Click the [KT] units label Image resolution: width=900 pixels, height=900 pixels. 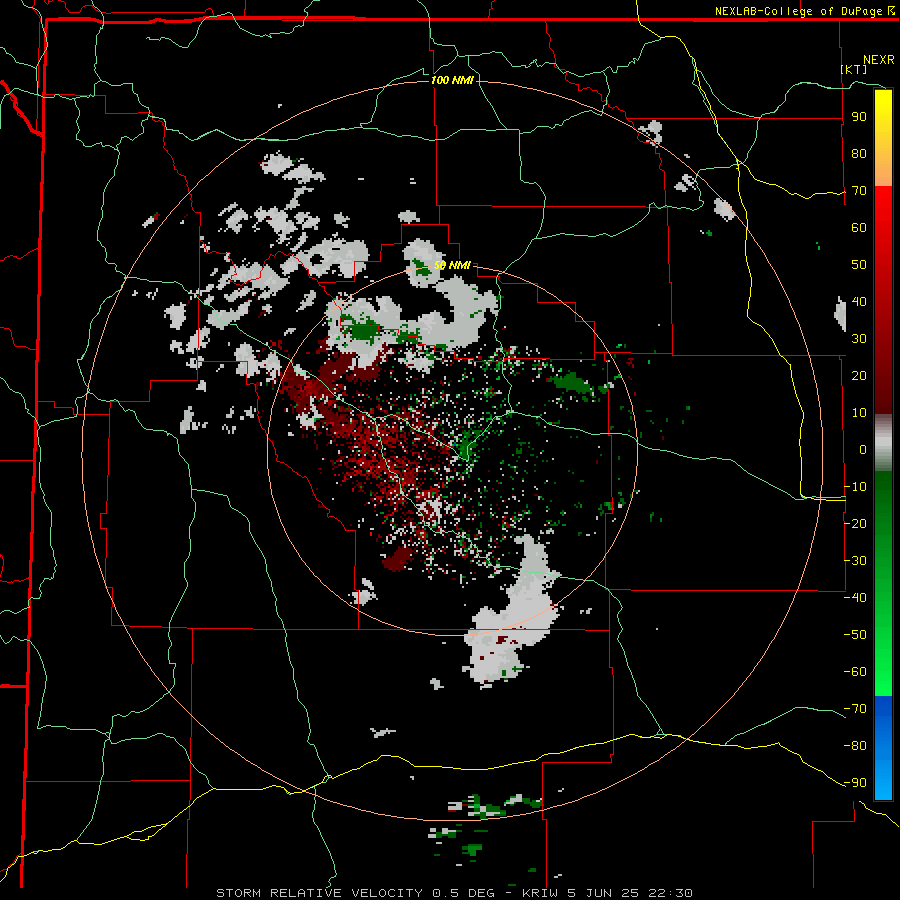click(x=854, y=69)
